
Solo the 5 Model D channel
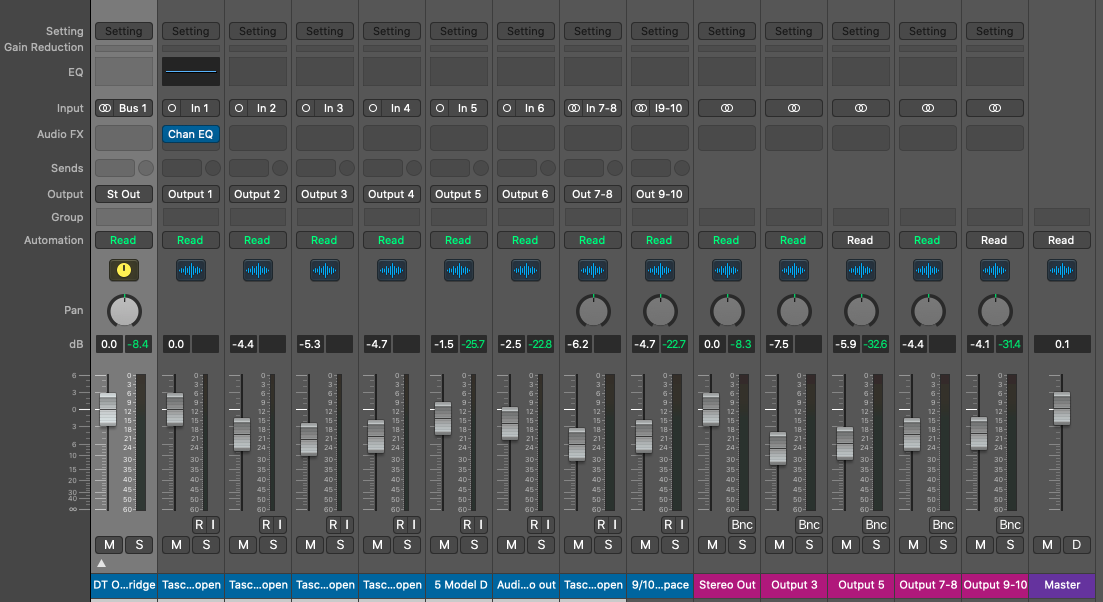[x=473, y=545]
